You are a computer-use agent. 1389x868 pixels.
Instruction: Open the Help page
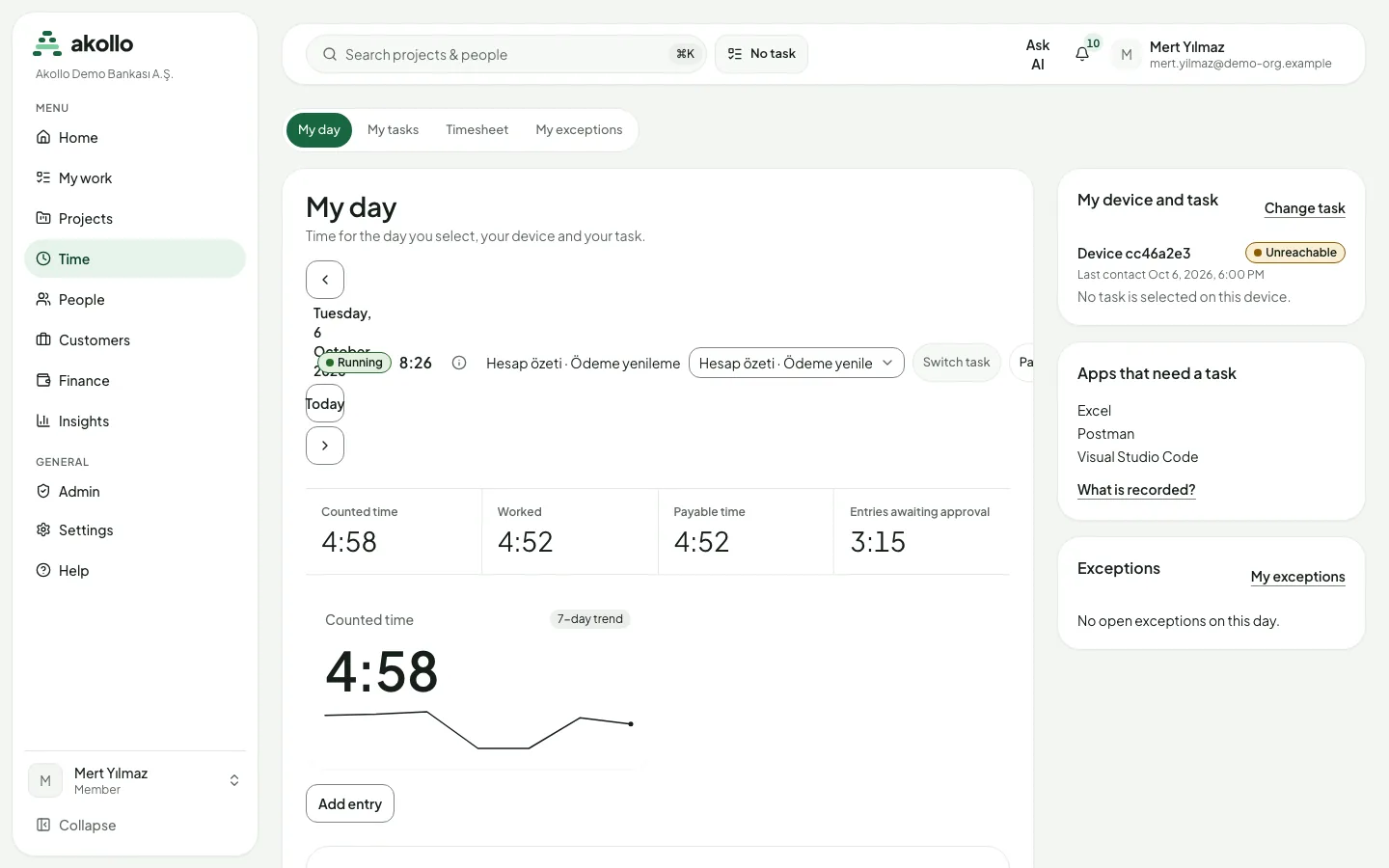coord(135,571)
